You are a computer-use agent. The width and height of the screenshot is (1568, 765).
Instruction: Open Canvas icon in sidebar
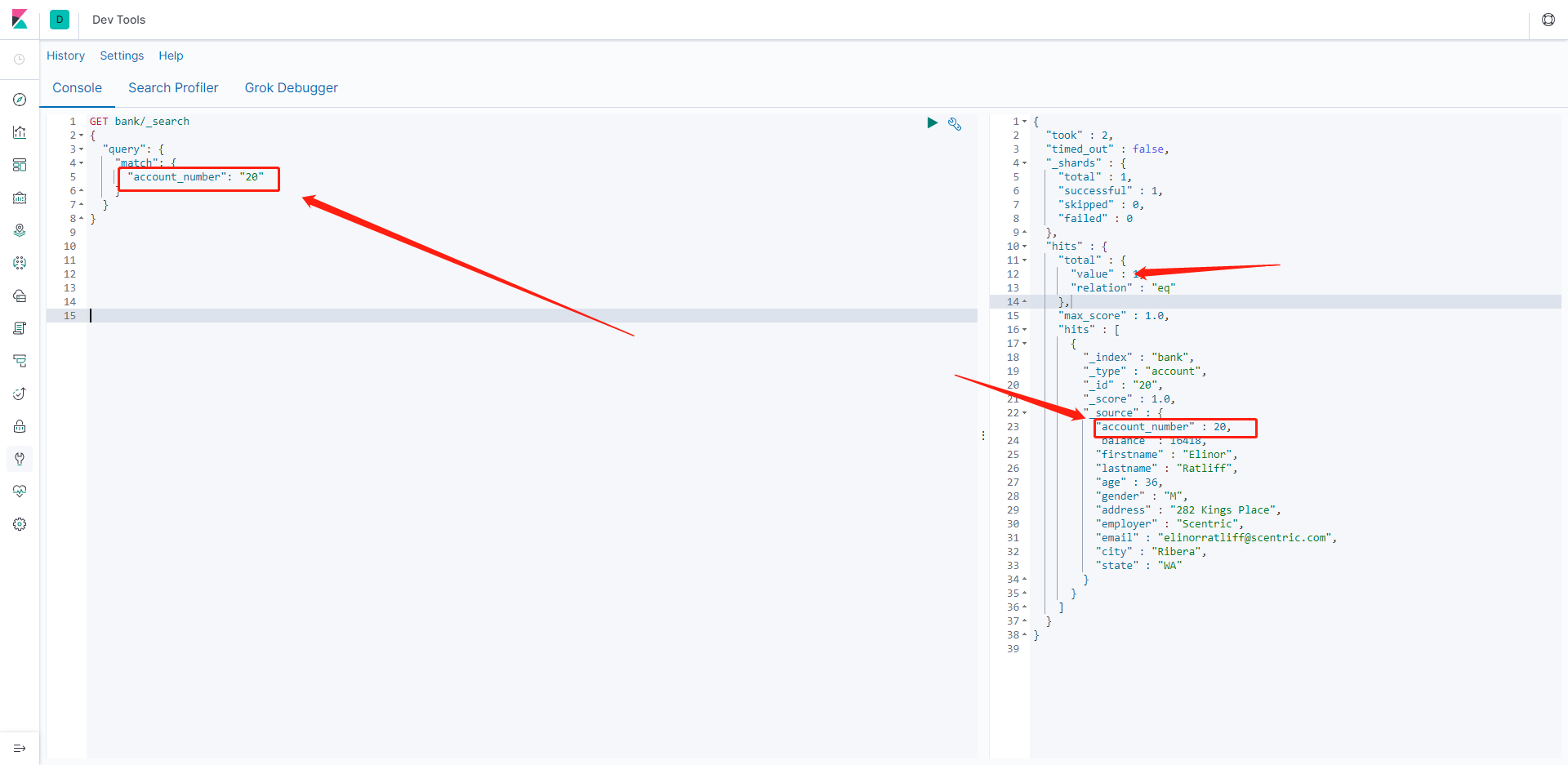click(20, 198)
